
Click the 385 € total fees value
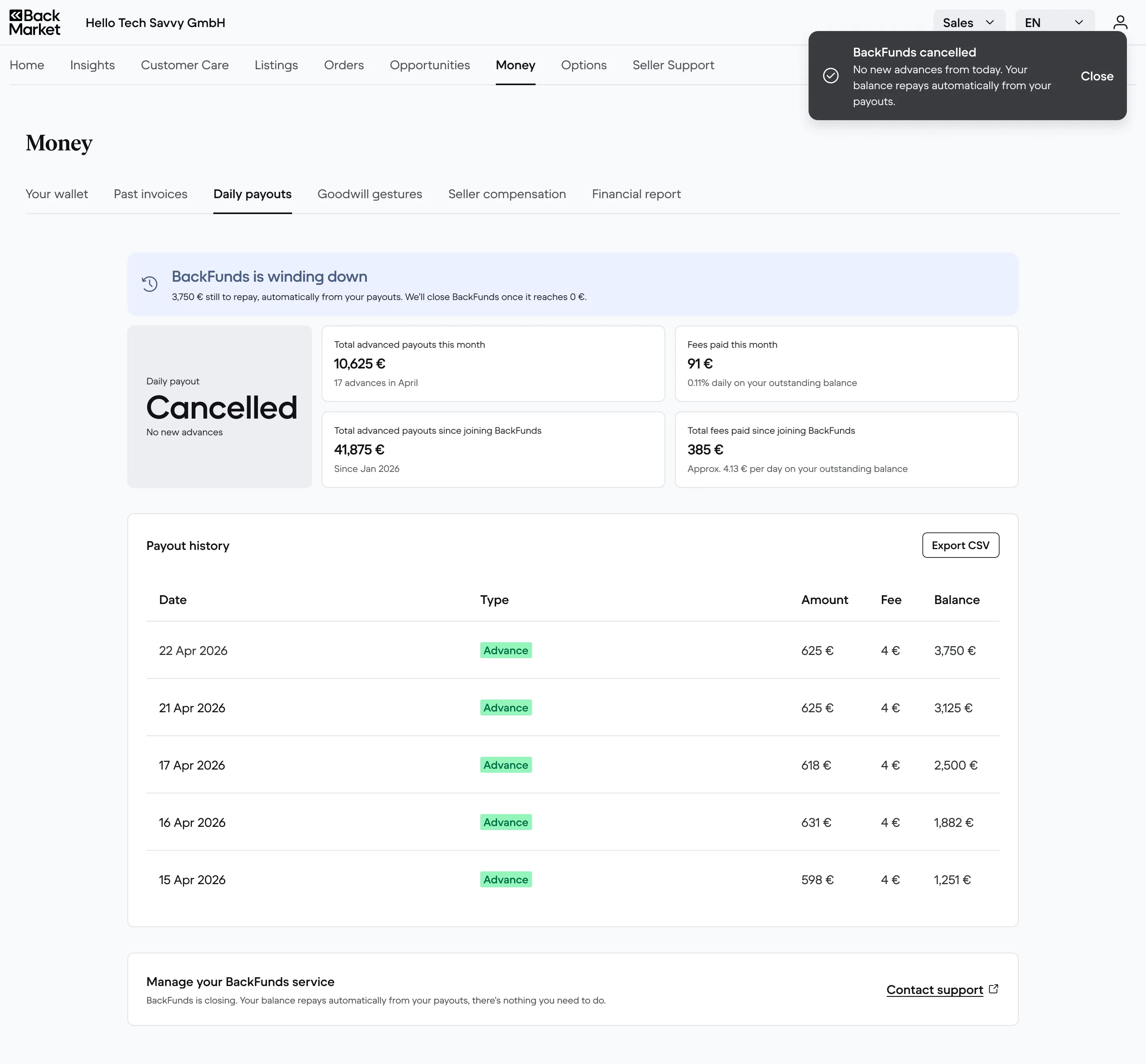706,450
